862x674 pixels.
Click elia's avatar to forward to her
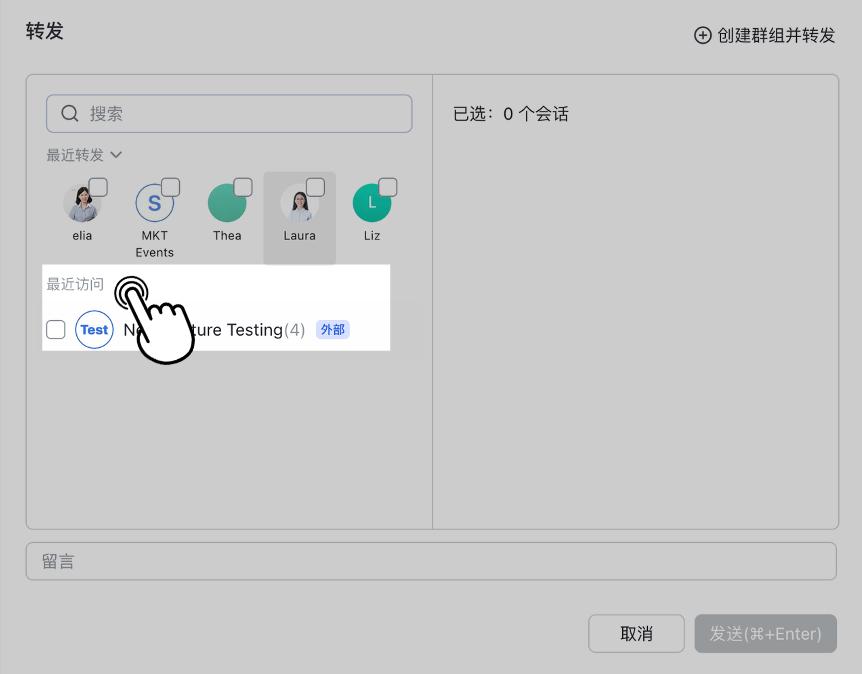click(82, 203)
